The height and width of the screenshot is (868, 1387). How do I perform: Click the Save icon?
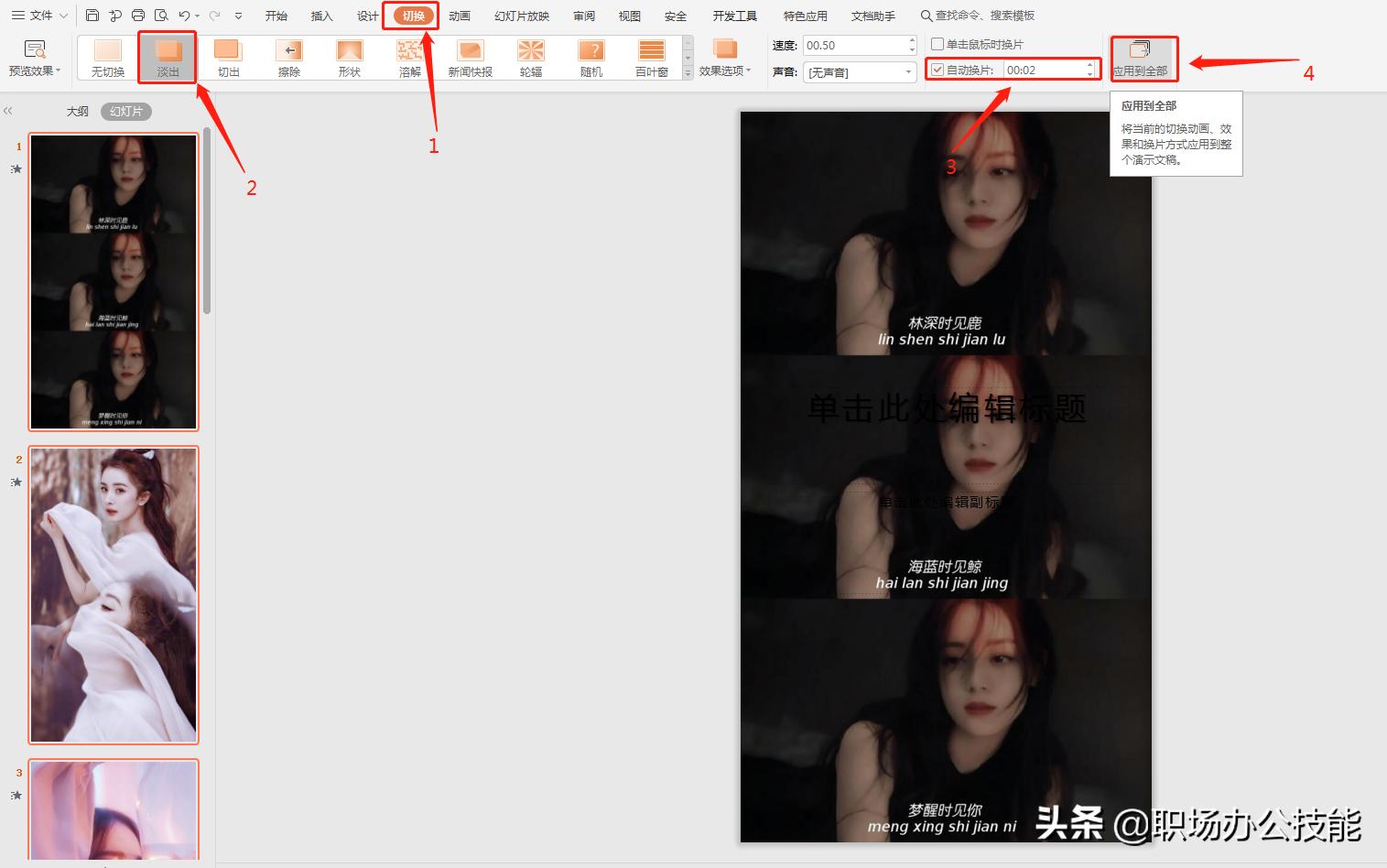[92, 15]
